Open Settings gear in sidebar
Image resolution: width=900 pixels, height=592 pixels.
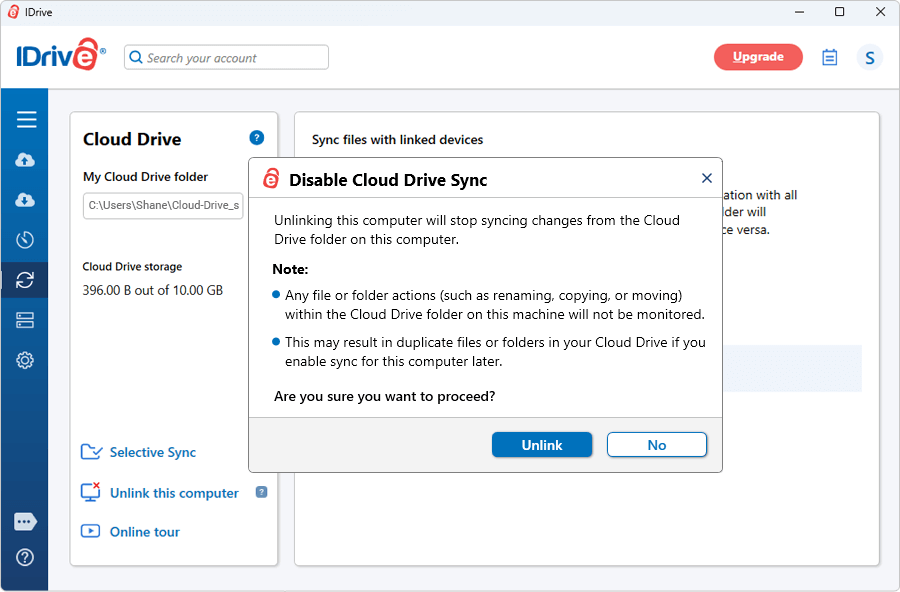pos(26,360)
